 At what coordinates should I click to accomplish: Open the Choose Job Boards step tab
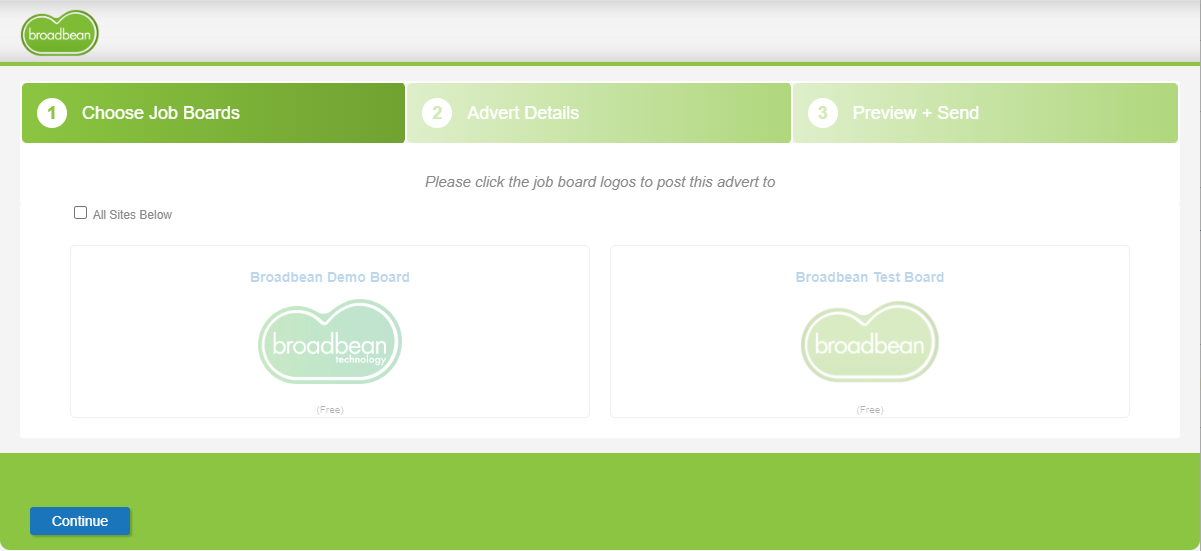[x=213, y=113]
